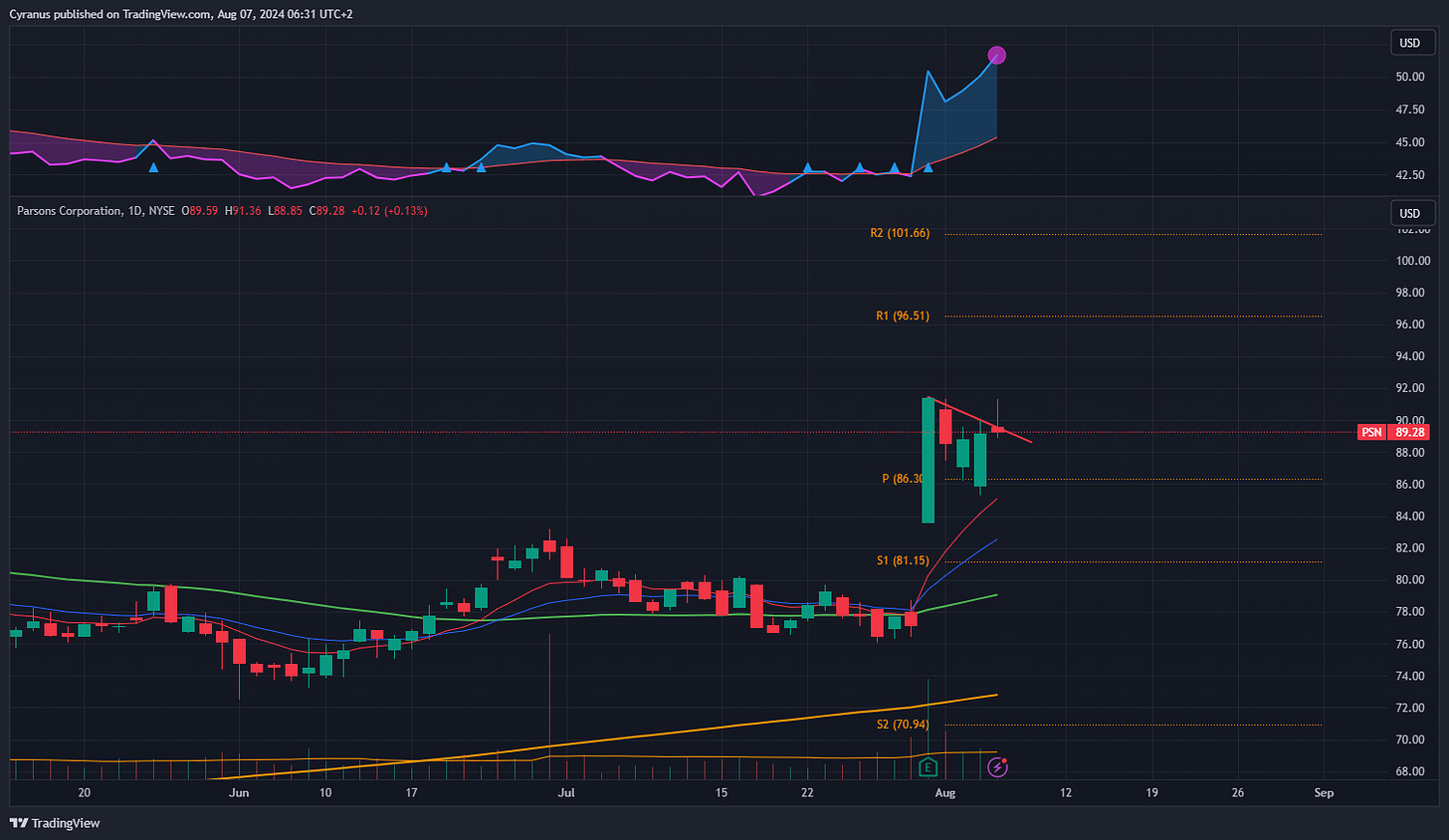The image size is (1449, 840).
Task: Click the '19' date label on the time axis
Action: [1152, 793]
